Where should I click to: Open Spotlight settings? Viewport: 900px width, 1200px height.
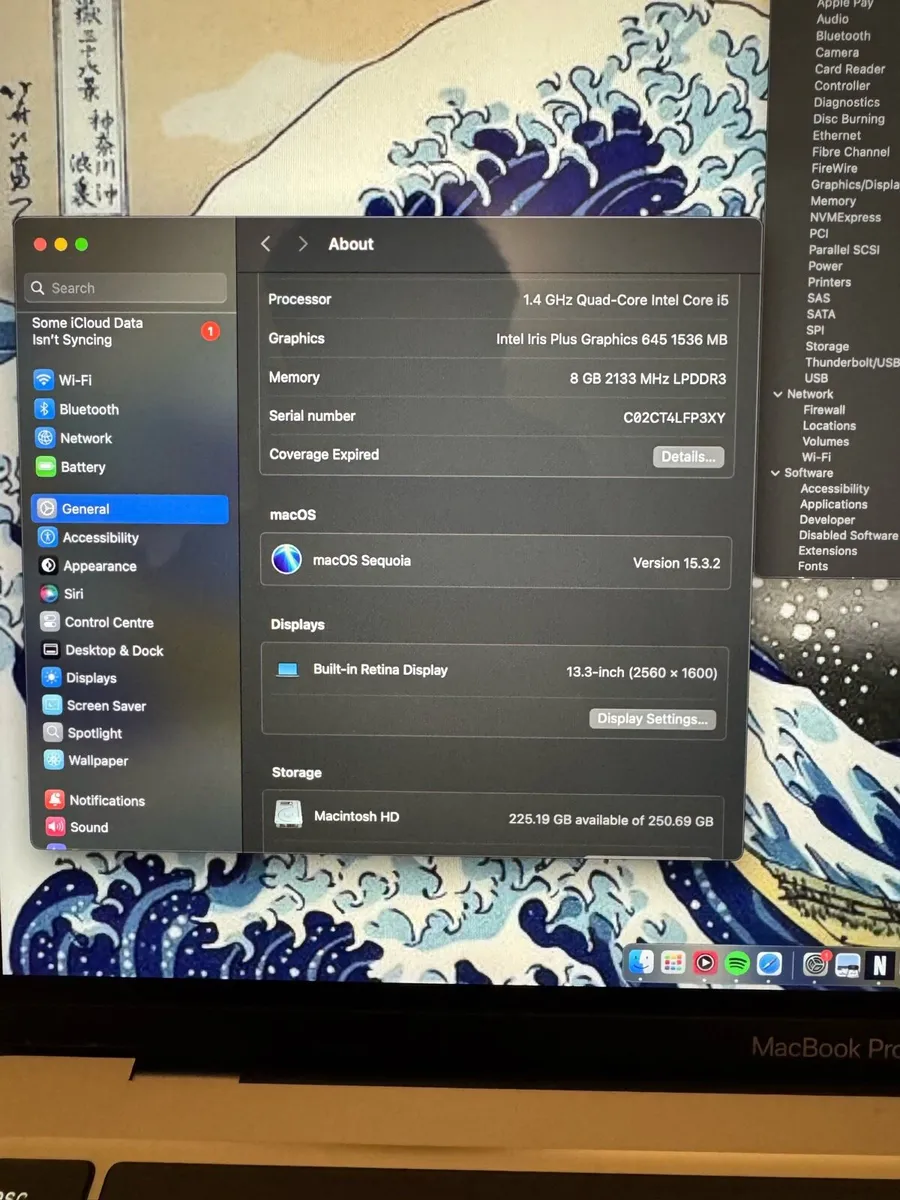(82, 733)
